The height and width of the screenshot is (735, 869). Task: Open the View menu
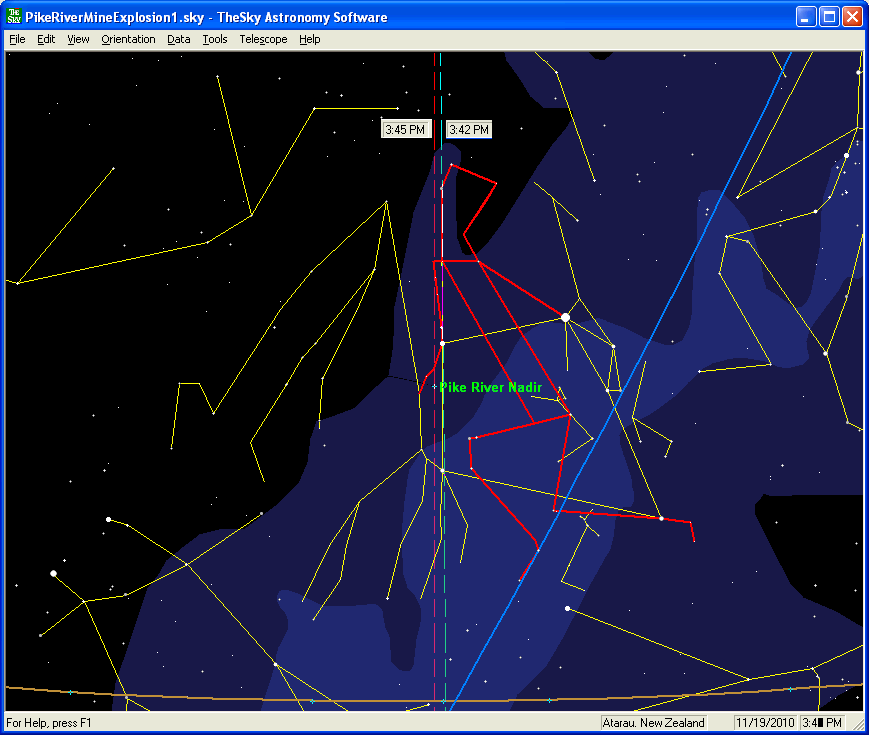click(79, 39)
